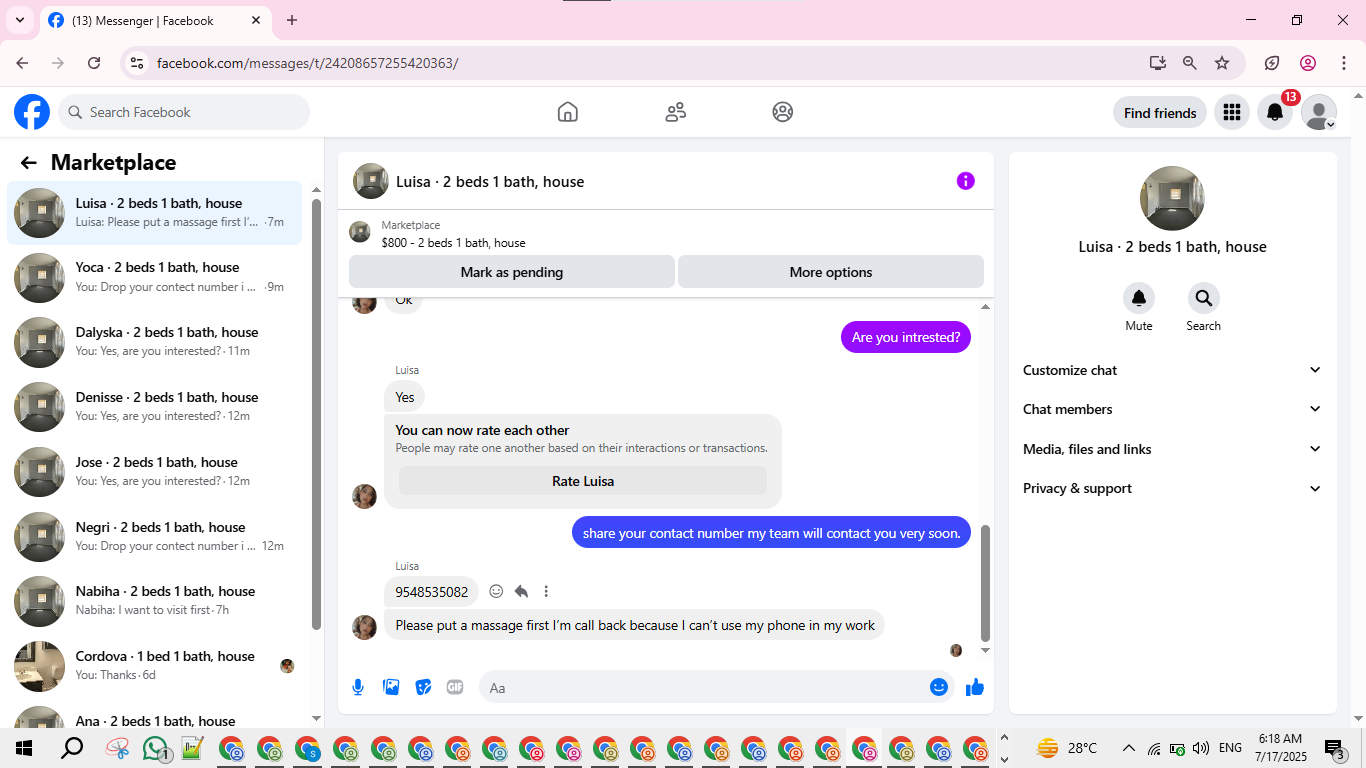Click the back arrow beside Marketplace
This screenshot has width=1366, height=768.
(x=28, y=163)
